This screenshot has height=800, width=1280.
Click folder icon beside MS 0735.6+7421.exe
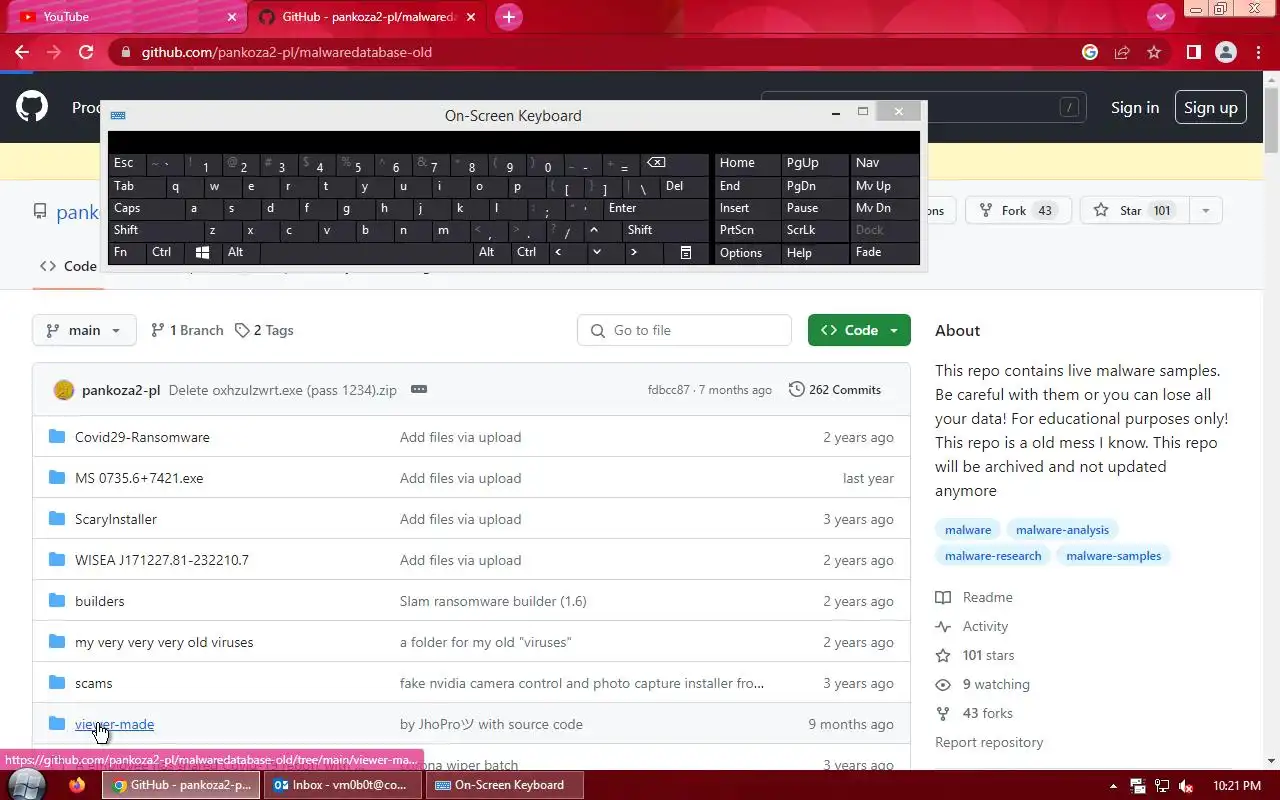(57, 478)
